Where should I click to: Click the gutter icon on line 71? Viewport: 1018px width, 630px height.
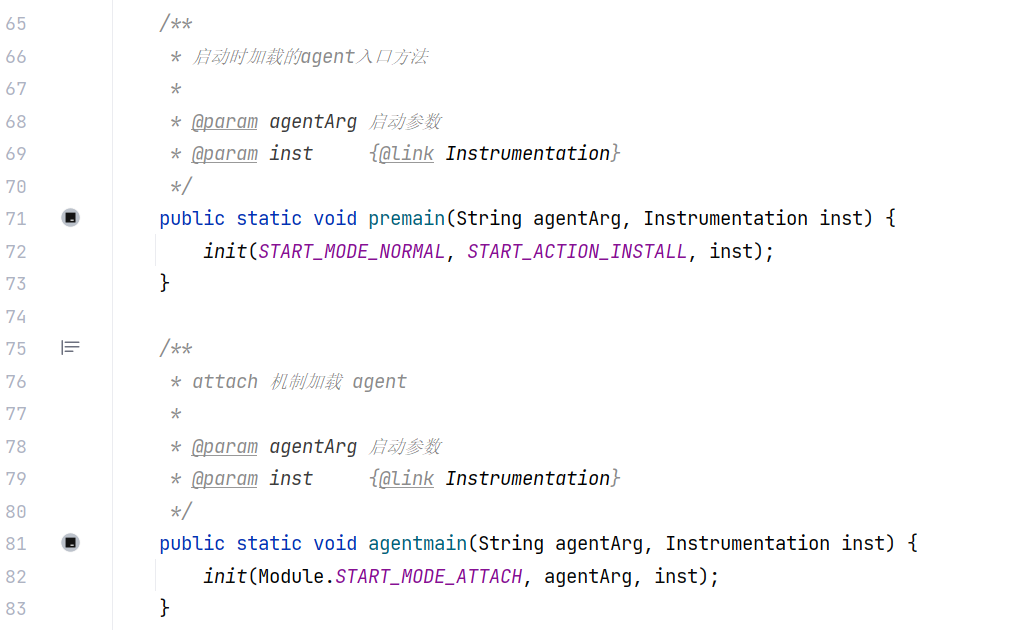click(x=71, y=218)
